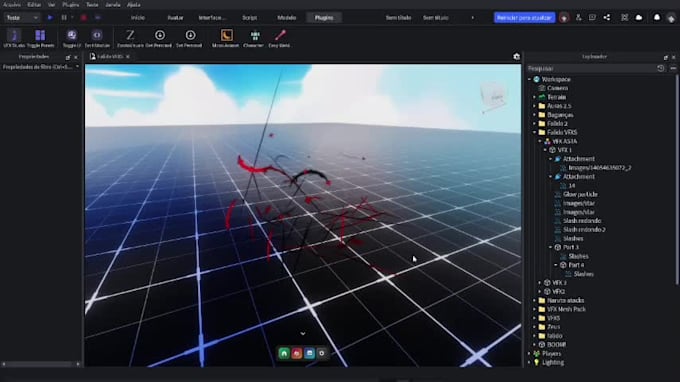Select Slash redondo 2 emitter
The width and height of the screenshot is (680, 382).
tap(584, 229)
